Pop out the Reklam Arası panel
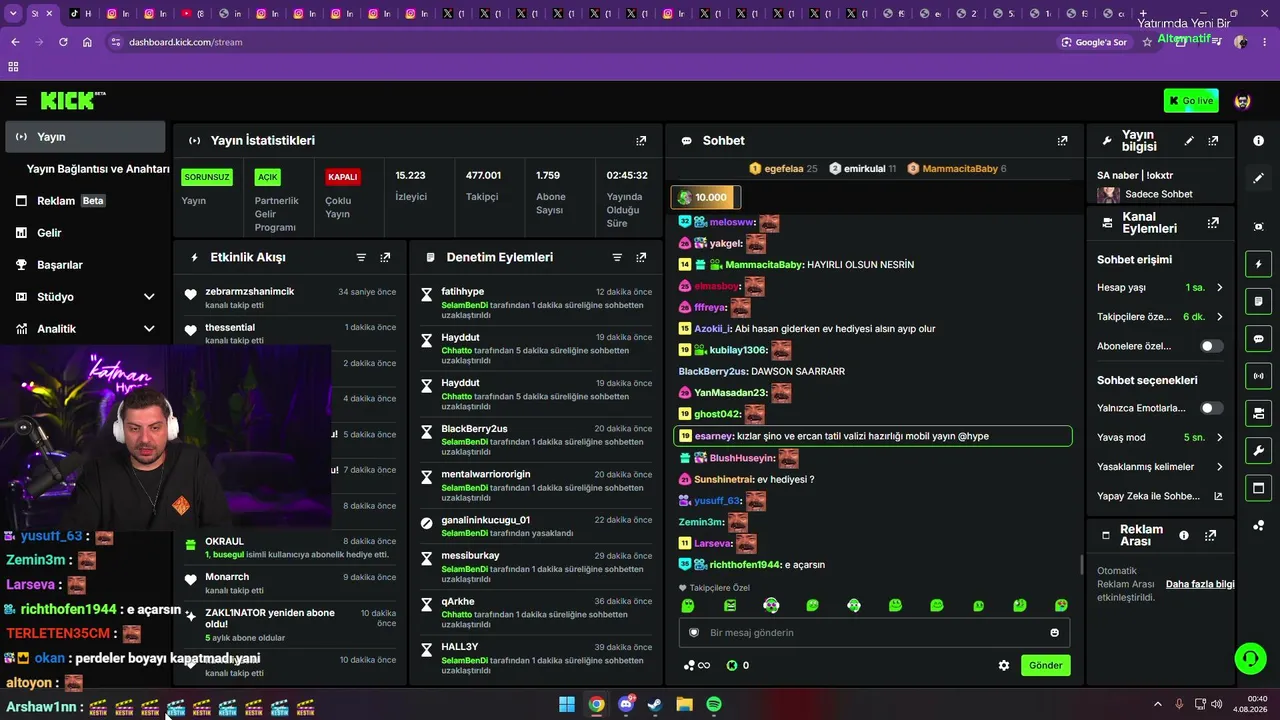Viewport: 1280px width, 720px height. tap(1210, 536)
